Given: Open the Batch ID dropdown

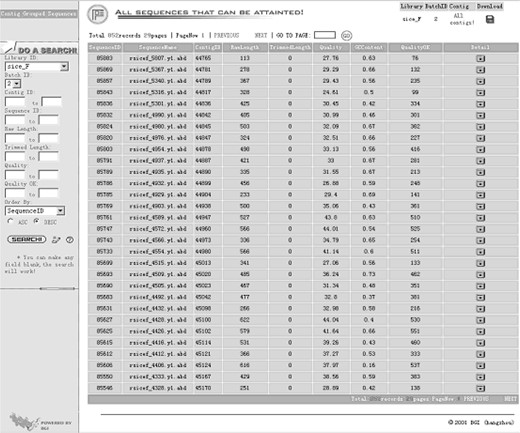Looking at the screenshot, I should click(13, 84).
